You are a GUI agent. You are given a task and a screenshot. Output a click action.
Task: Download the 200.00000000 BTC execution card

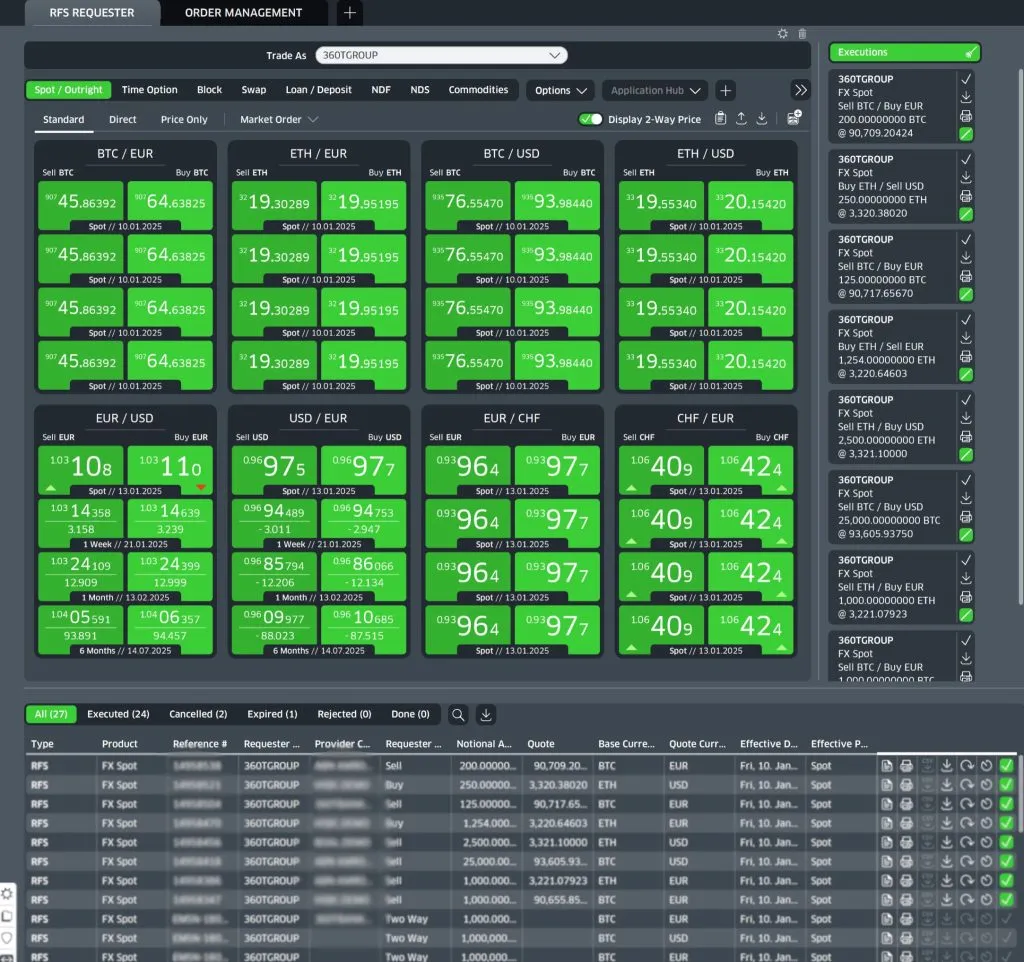tap(966, 97)
